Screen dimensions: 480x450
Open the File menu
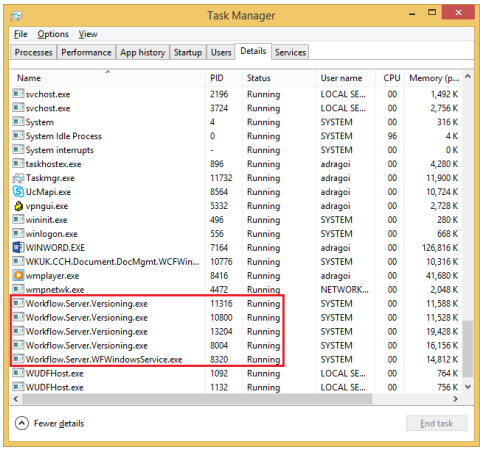(21, 34)
